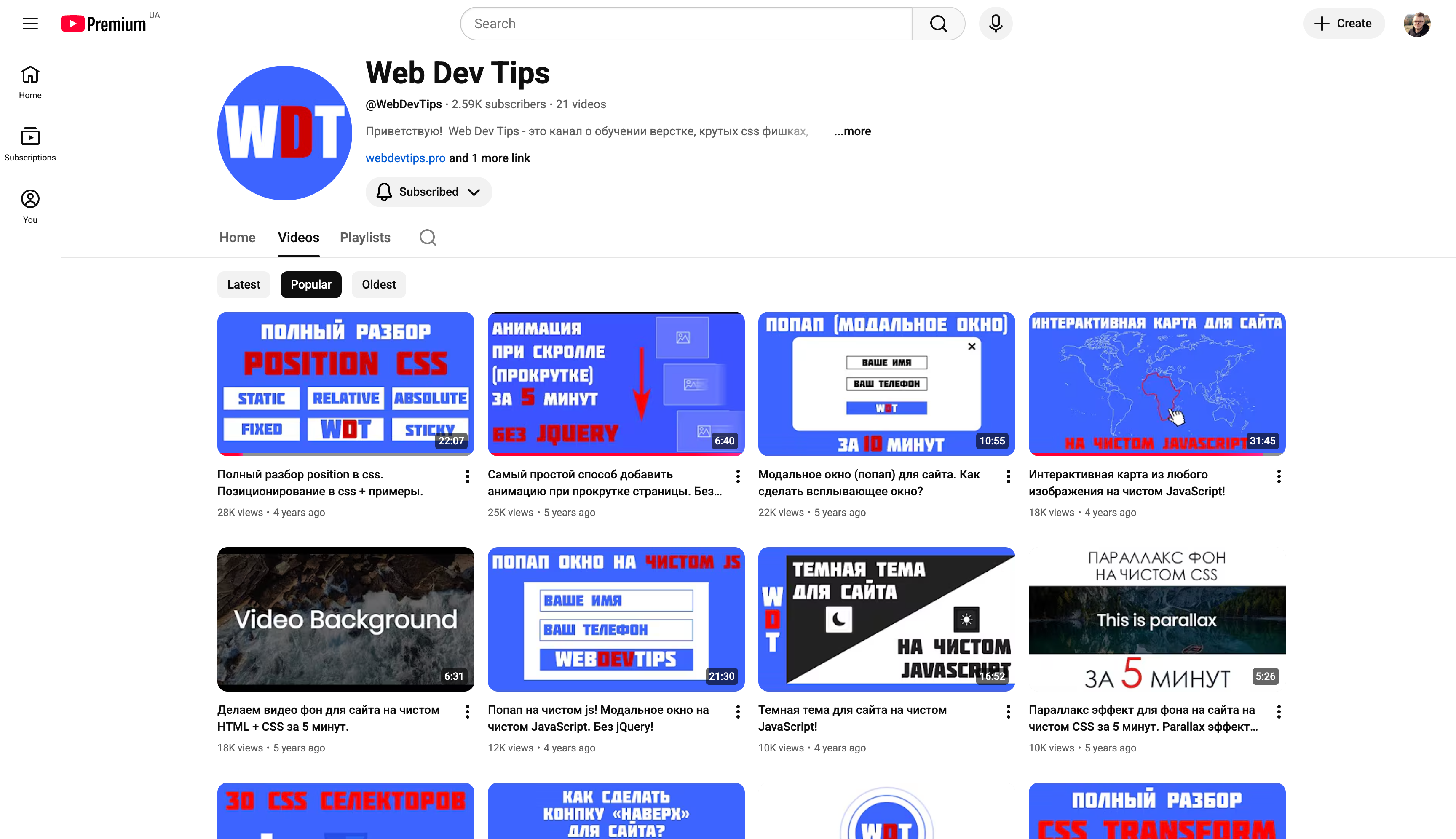Open the account avatar menu

tap(1416, 24)
